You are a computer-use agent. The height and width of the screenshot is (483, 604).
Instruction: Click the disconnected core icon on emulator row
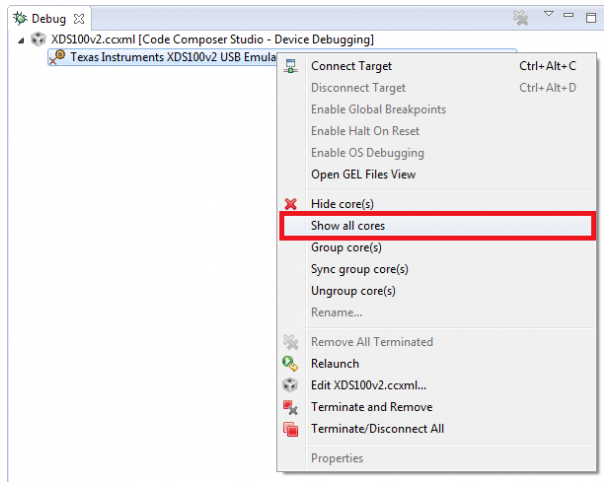coord(57,57)
